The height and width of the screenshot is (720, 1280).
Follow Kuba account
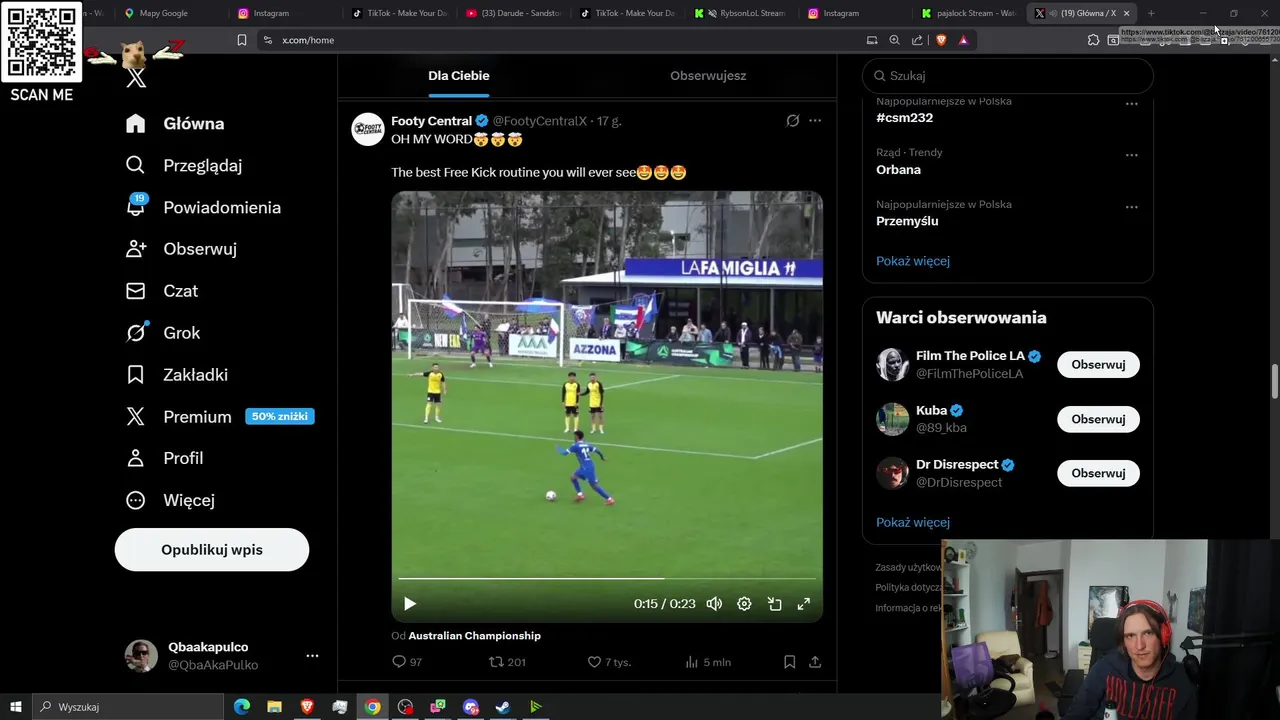click(x=1098, y=419)
